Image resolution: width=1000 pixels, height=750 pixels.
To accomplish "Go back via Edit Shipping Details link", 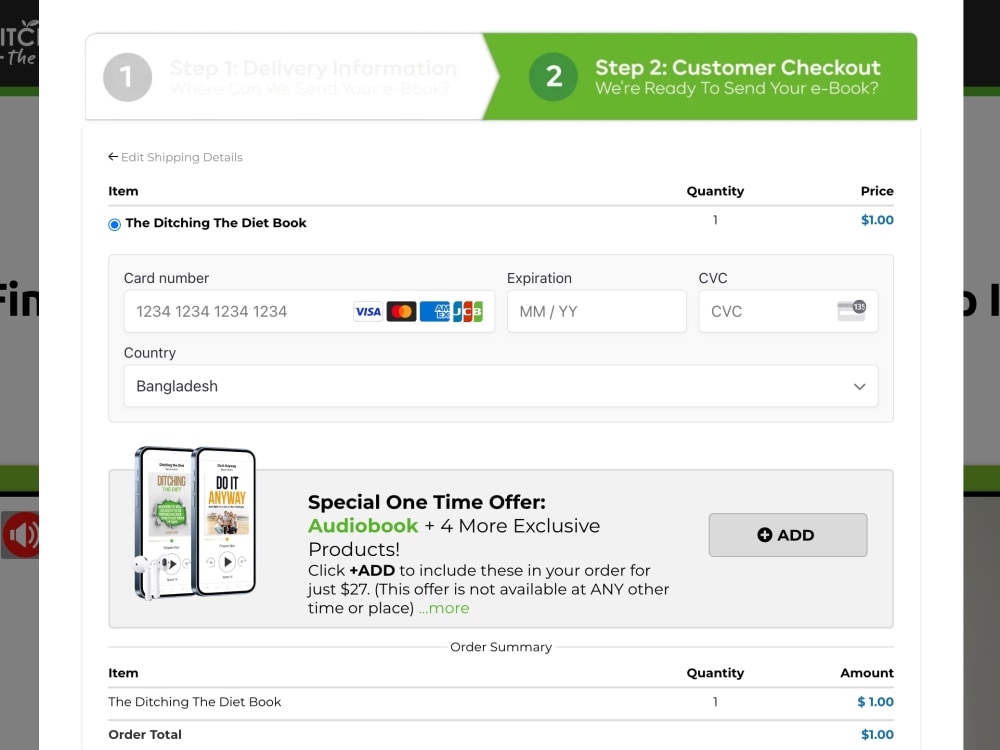I will (182, 158).
